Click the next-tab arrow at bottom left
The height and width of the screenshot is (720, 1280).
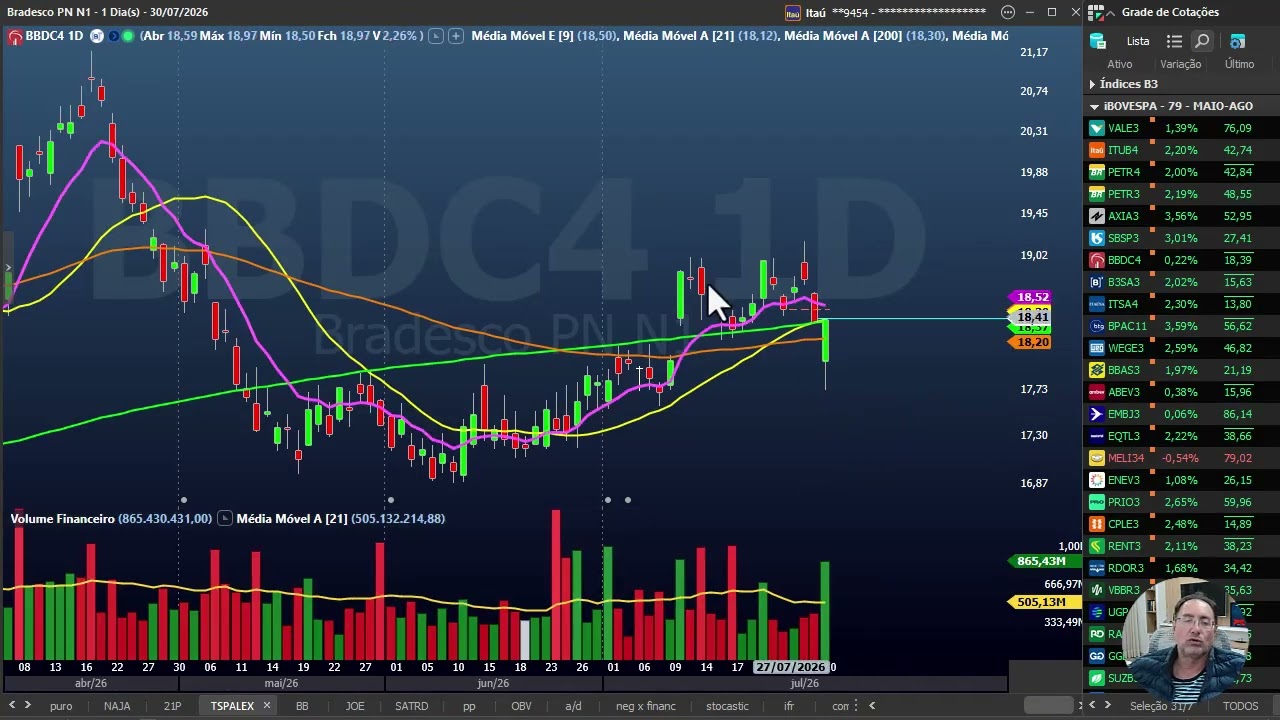tap(28, 706)
